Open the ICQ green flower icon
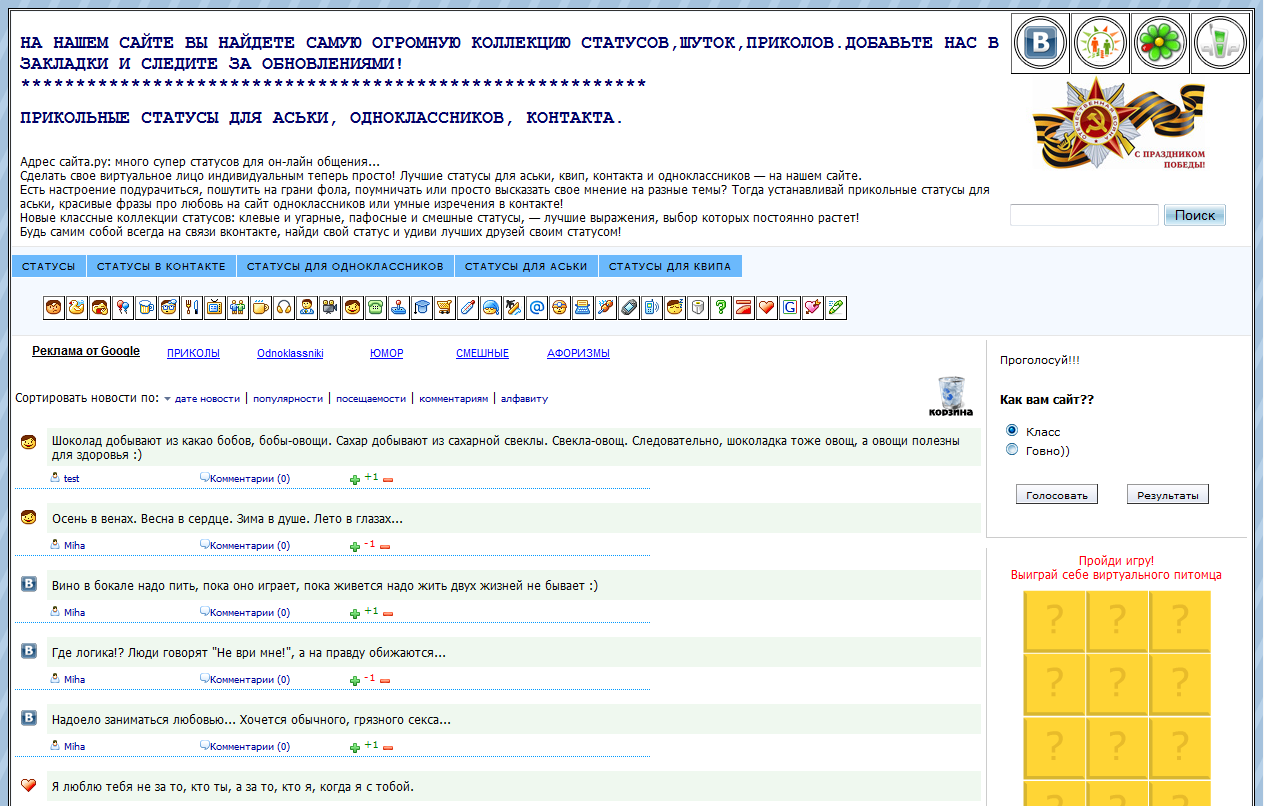The width and height of the screenshot is (1264, 806). click(1160, 44)
